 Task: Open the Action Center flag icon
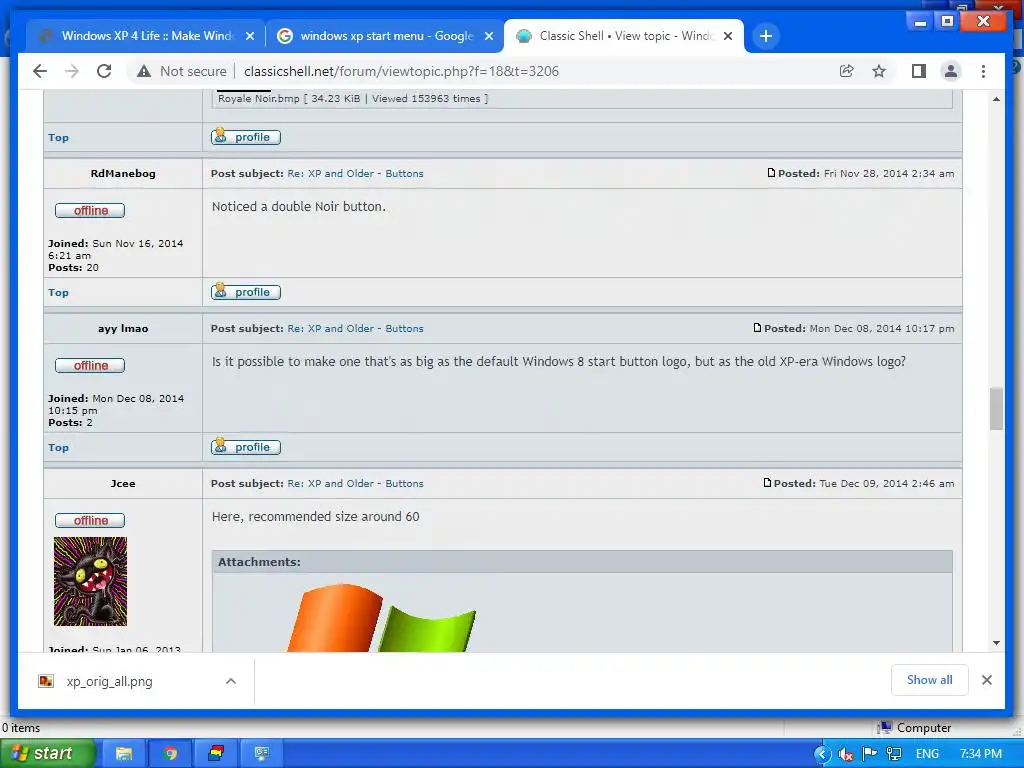coord(869,754)
